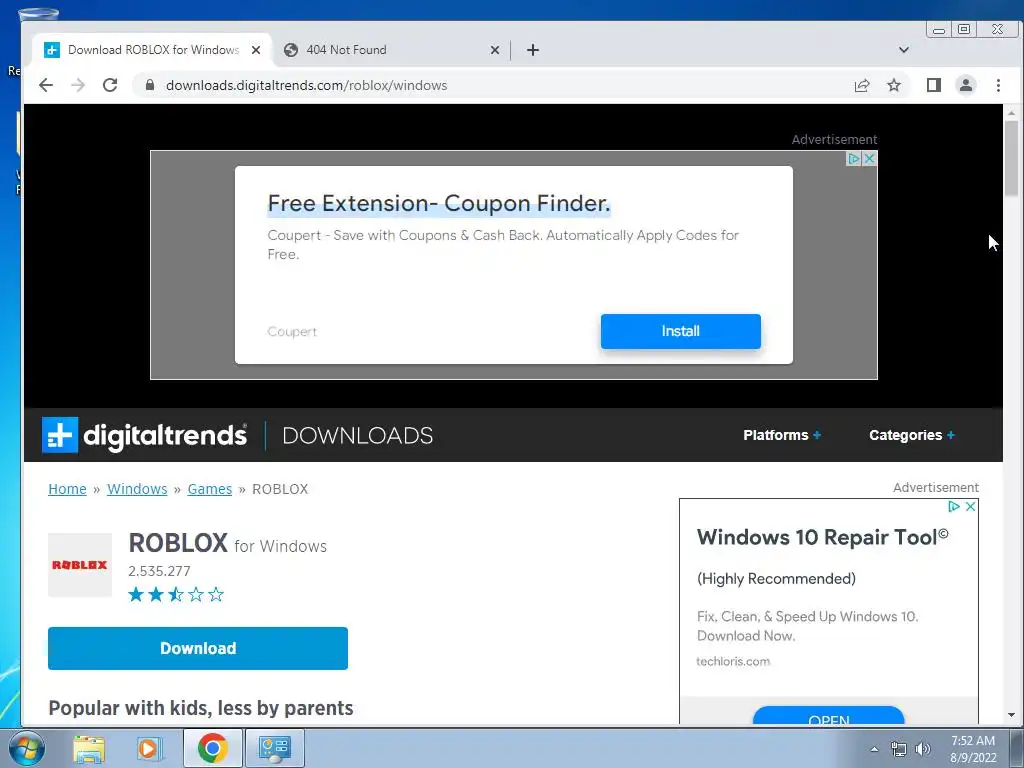
Task: View site information via padlock icon
Action: point(150,86)
